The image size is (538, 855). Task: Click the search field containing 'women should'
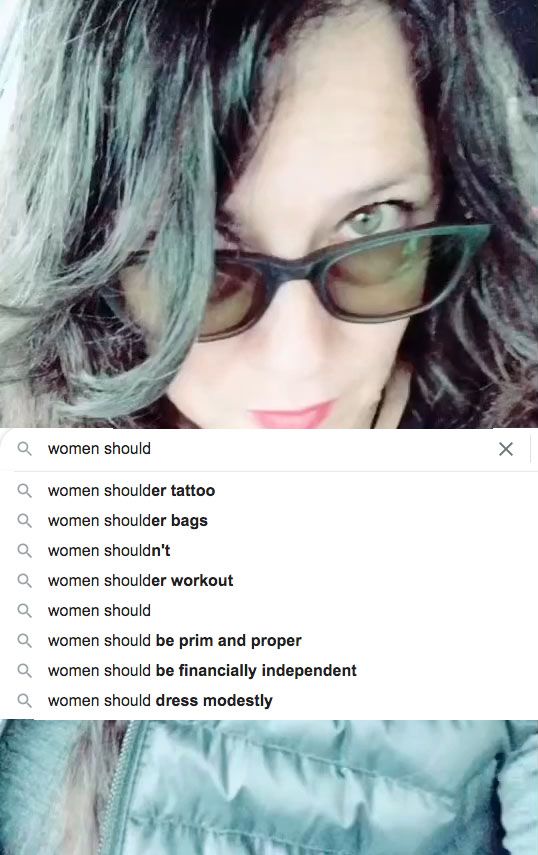pyautogui.click(x=267, y=449)
